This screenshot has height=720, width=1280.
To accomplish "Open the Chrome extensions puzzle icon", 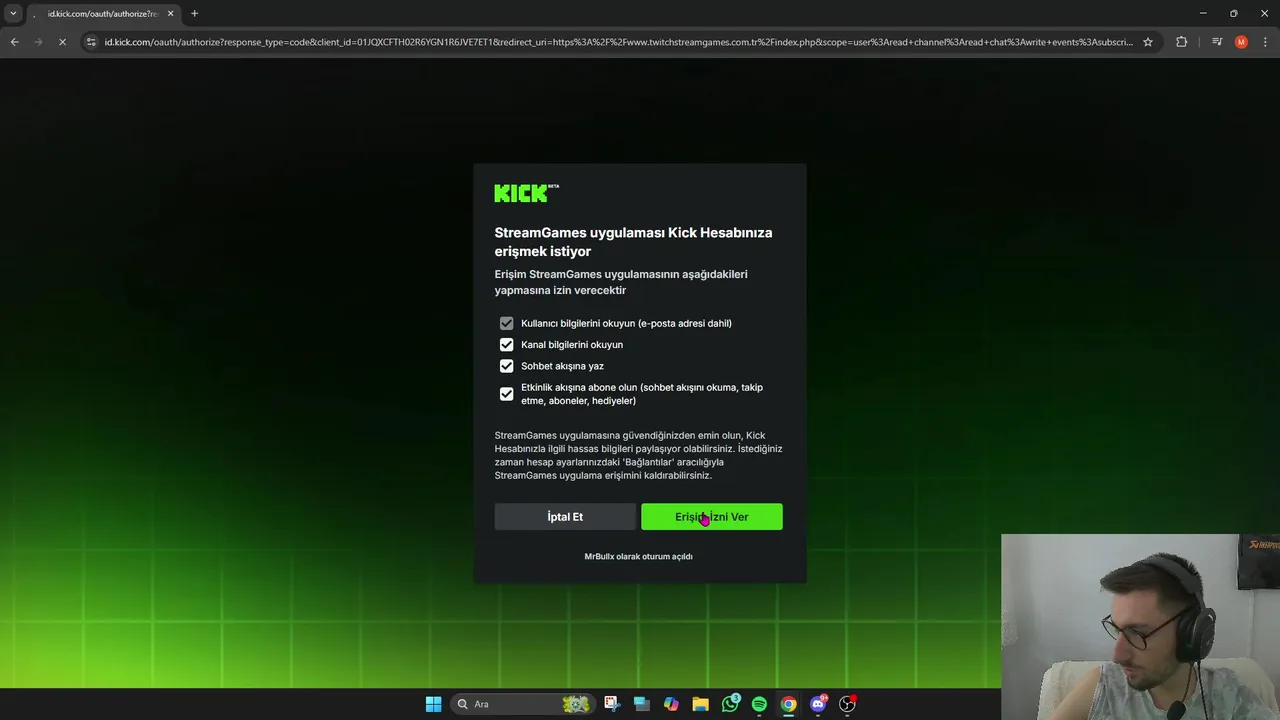I will coord(1182,42).
